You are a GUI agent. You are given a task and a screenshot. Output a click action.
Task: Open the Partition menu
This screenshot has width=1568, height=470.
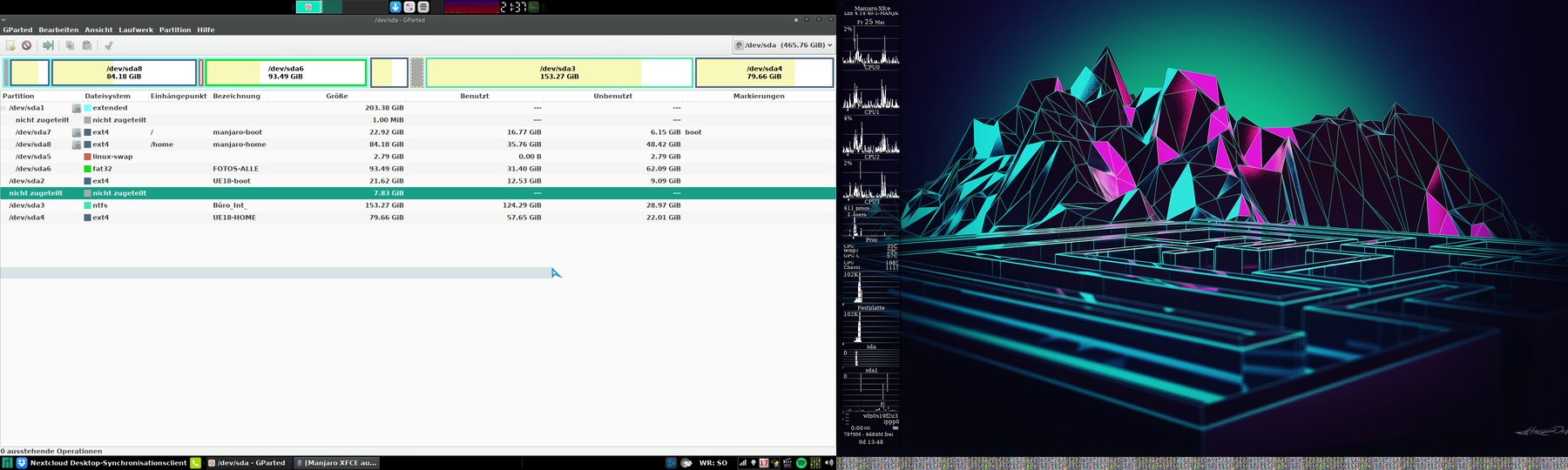point(175,30)
